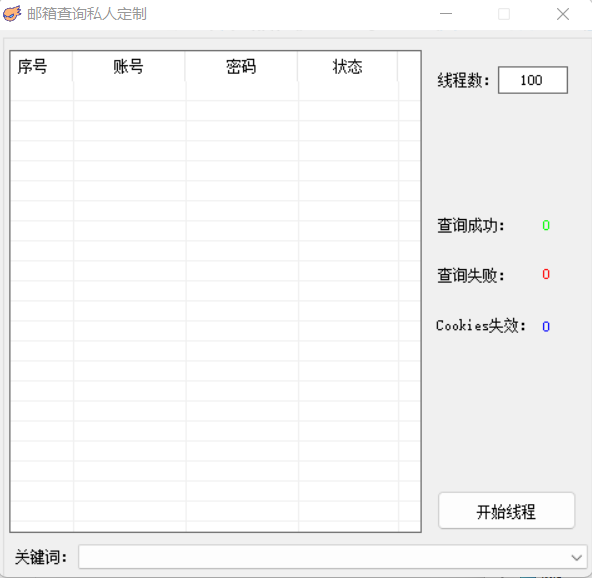
Task: Click the Cookies失效 label
Action: pyautogui.click(x=481, y=325)
